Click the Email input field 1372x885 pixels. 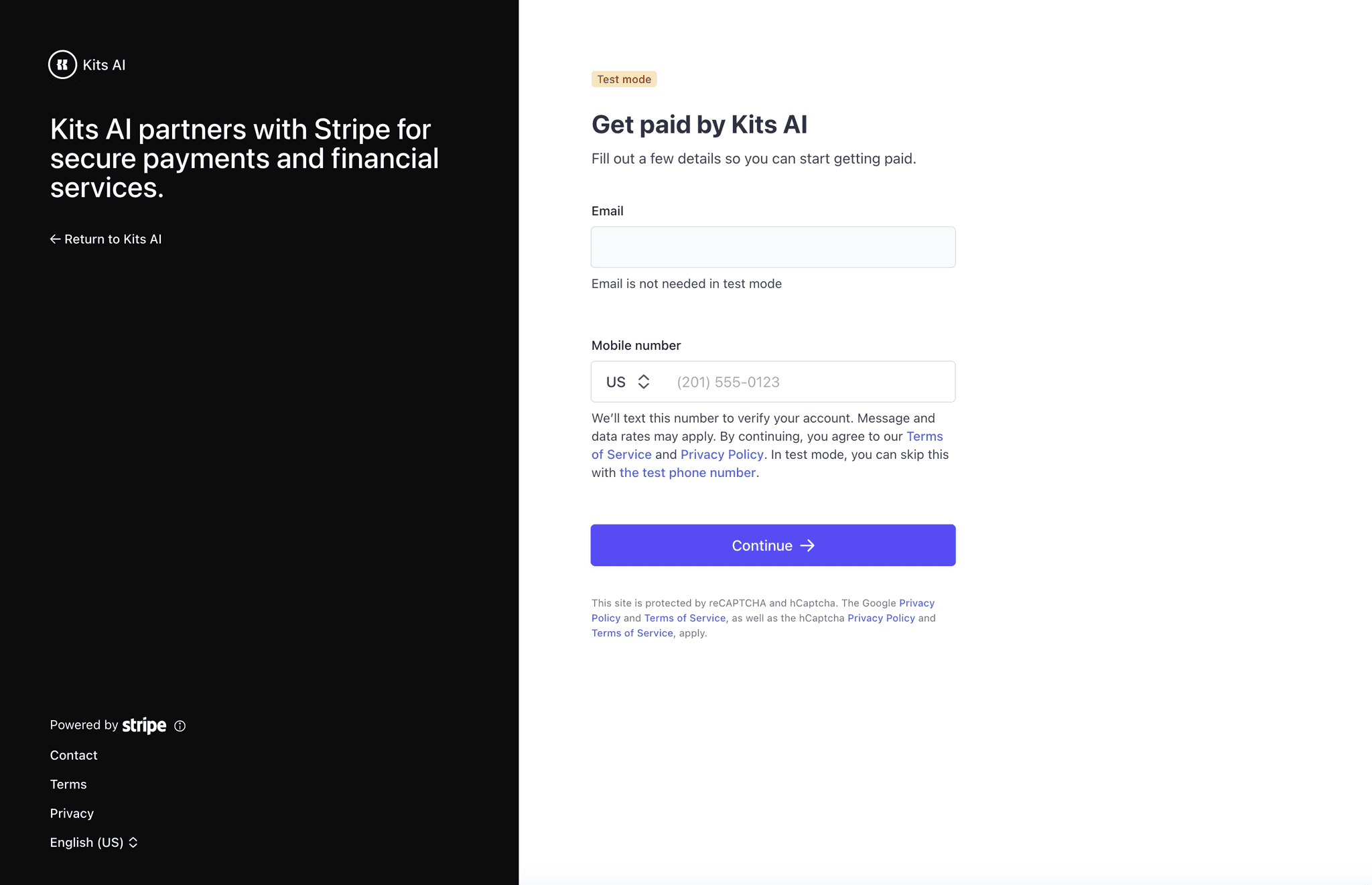(773, 247)
